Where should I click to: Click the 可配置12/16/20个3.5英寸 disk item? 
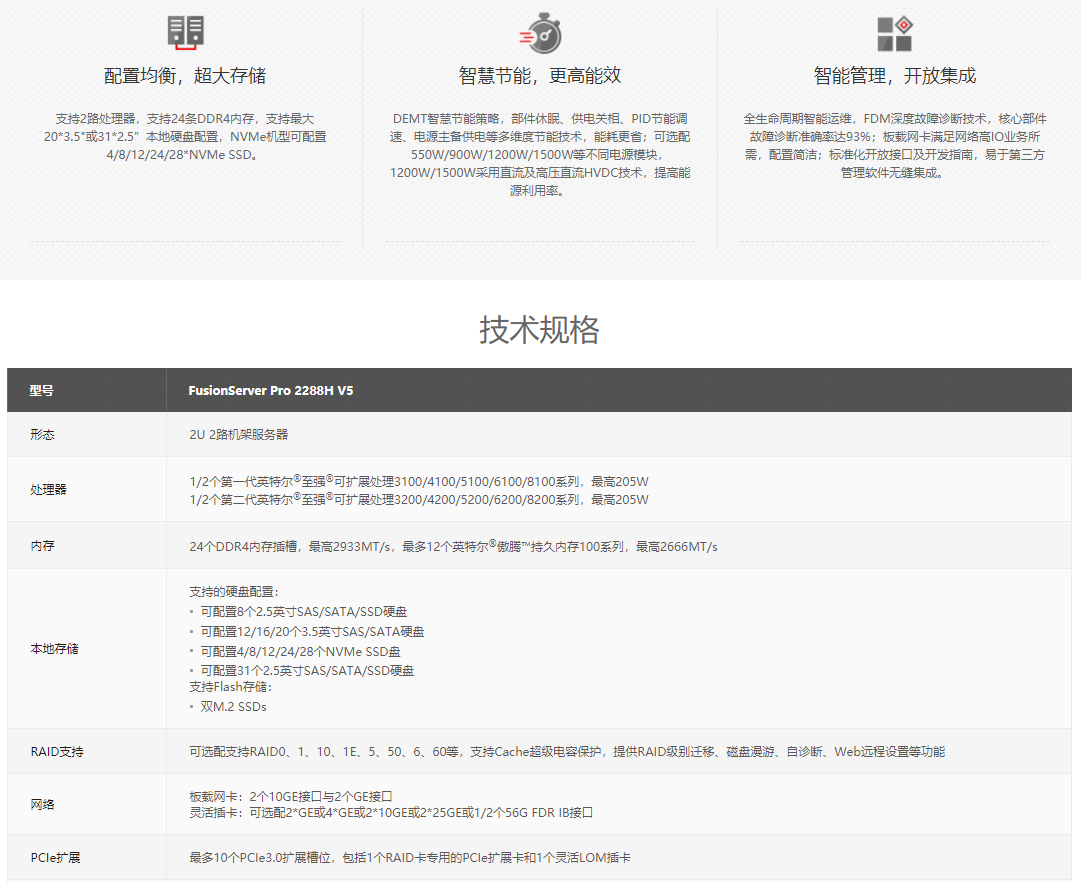[x=312, y=632]
